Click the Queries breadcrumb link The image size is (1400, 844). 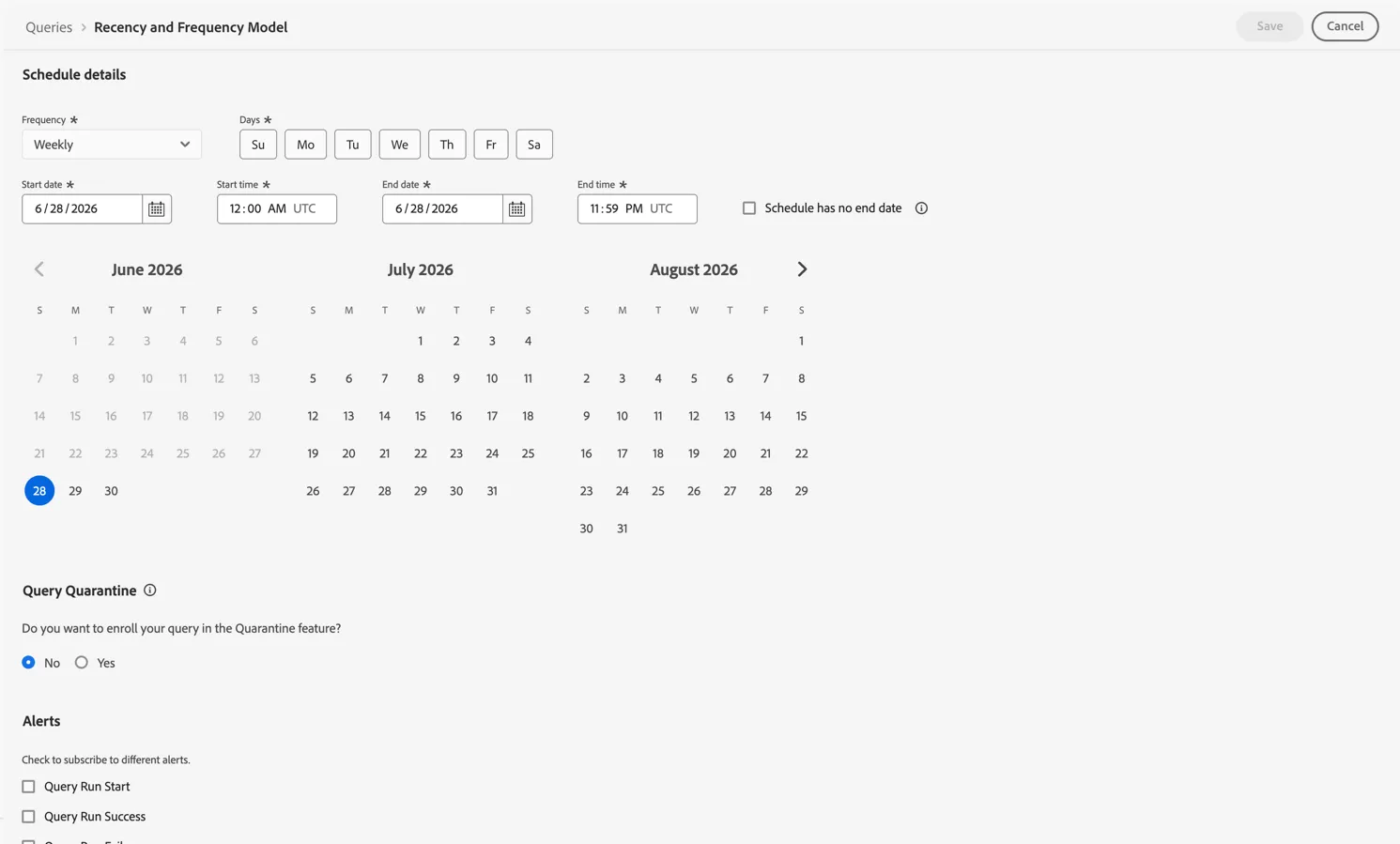pos(49,27)
